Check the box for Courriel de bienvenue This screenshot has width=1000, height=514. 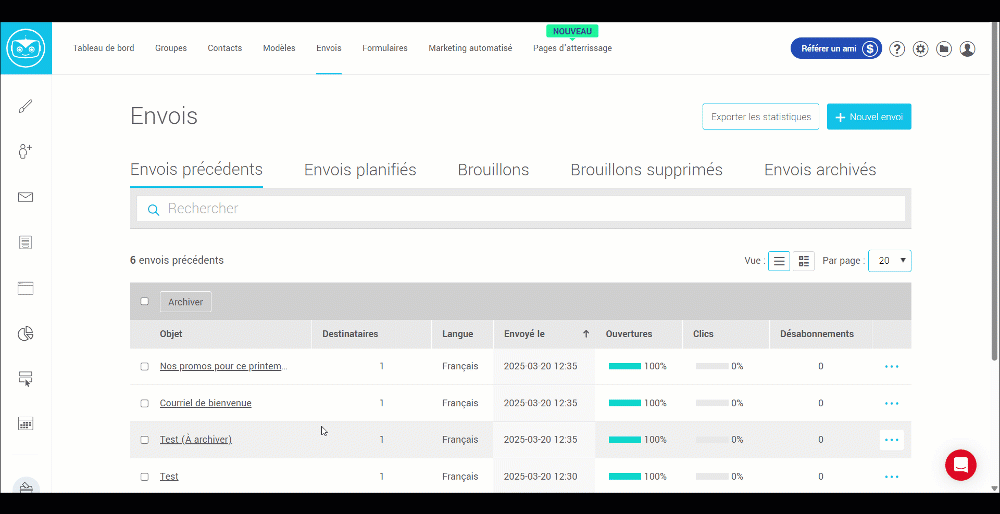[x=145, y=403]
